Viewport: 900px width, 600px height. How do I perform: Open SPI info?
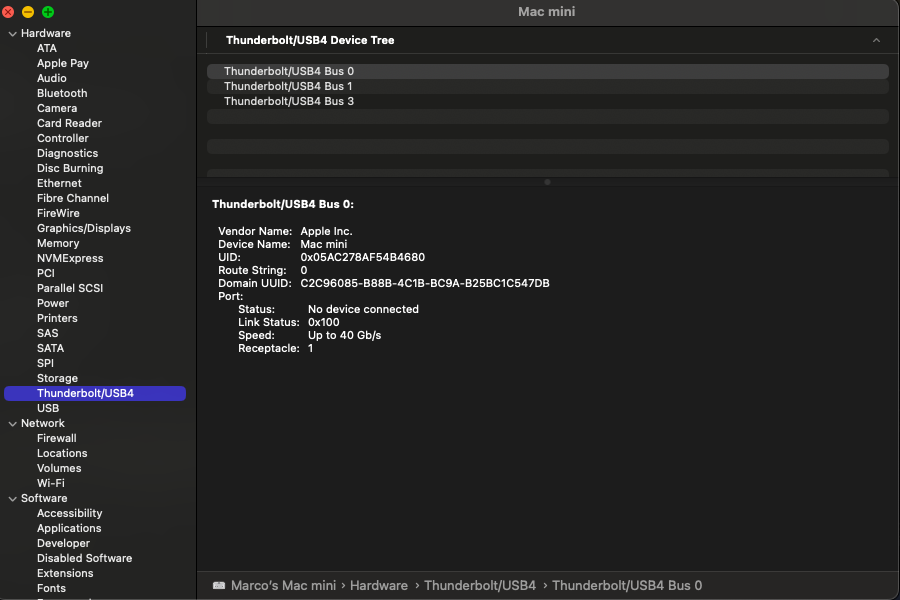point(45,363)
